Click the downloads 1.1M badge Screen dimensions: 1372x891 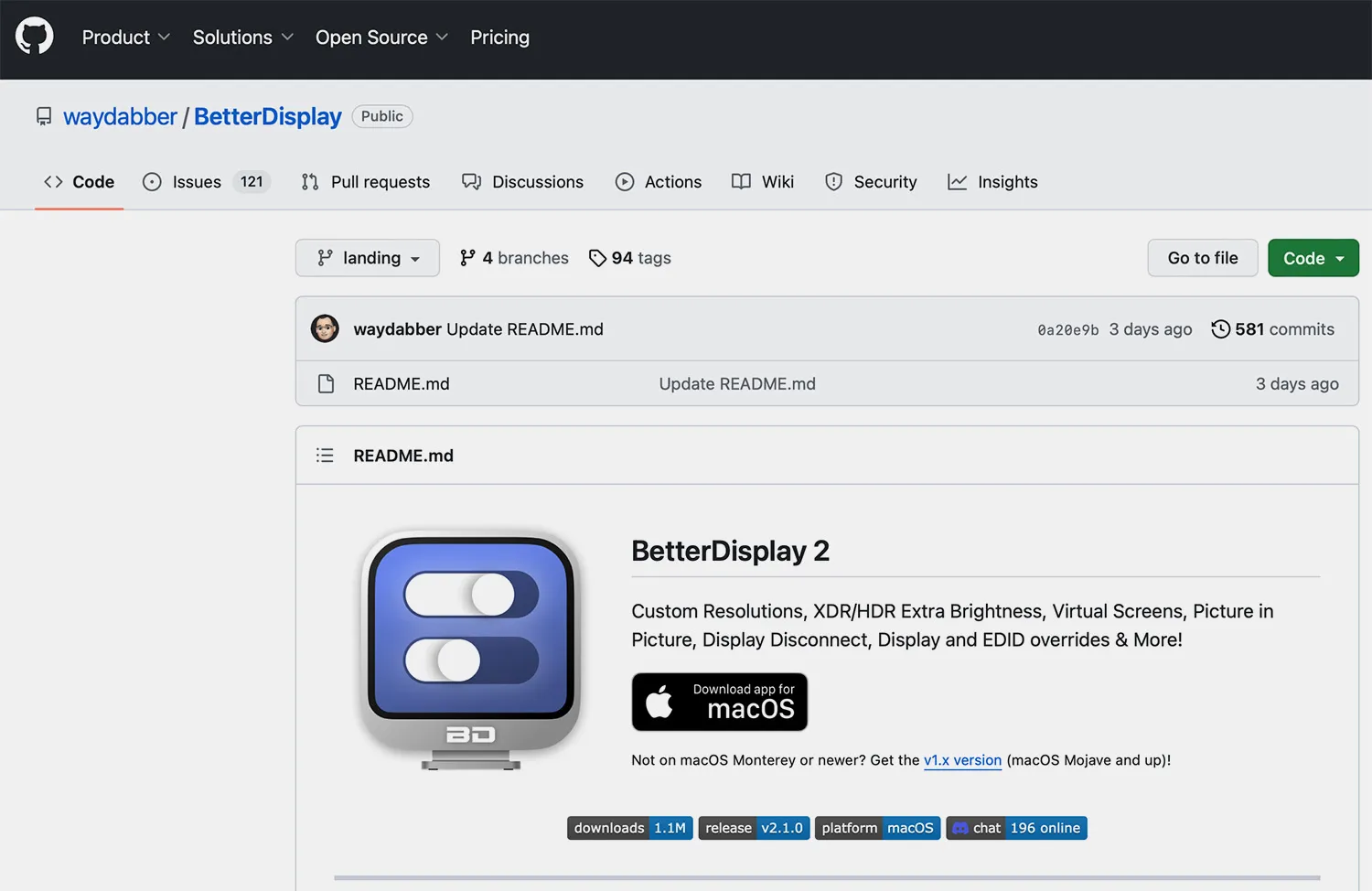pyautogui.click(x=630, y=828)
